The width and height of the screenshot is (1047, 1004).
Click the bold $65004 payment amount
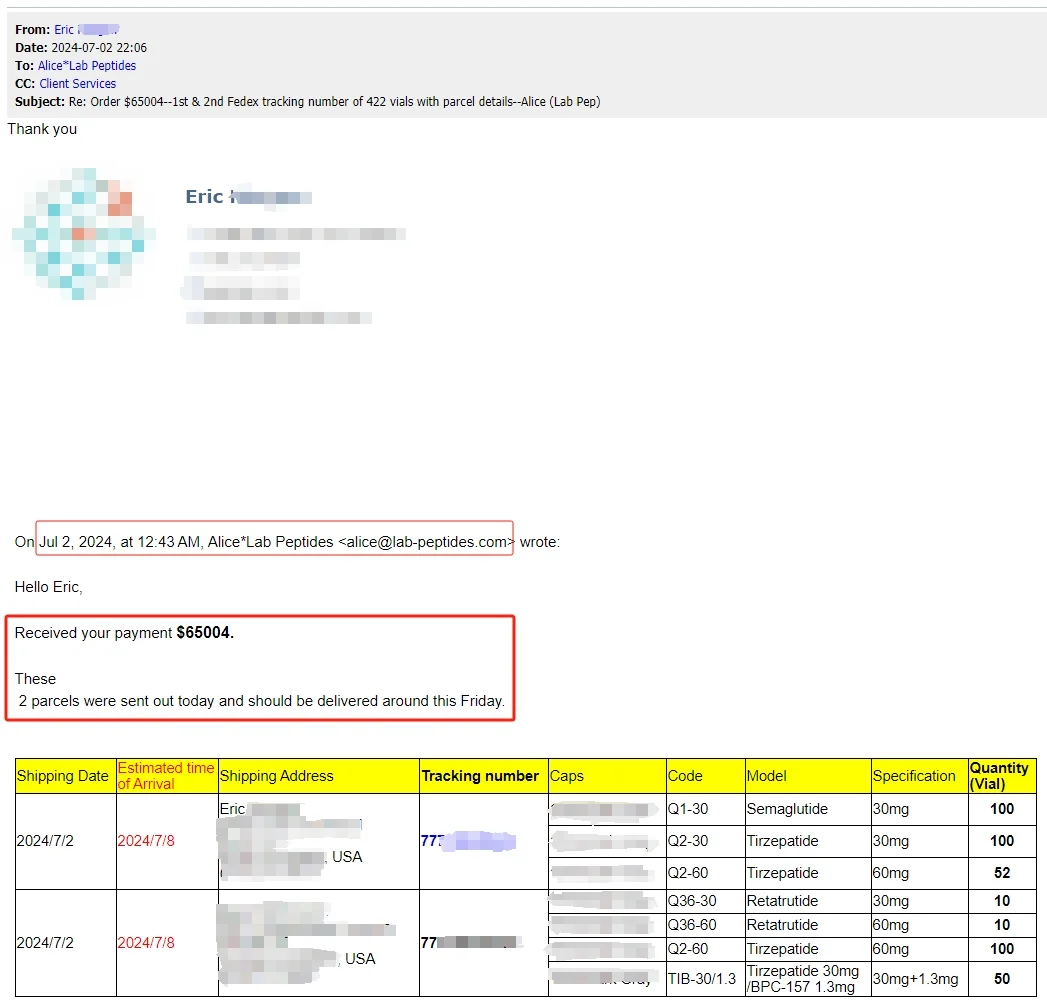tap(204, 633)
